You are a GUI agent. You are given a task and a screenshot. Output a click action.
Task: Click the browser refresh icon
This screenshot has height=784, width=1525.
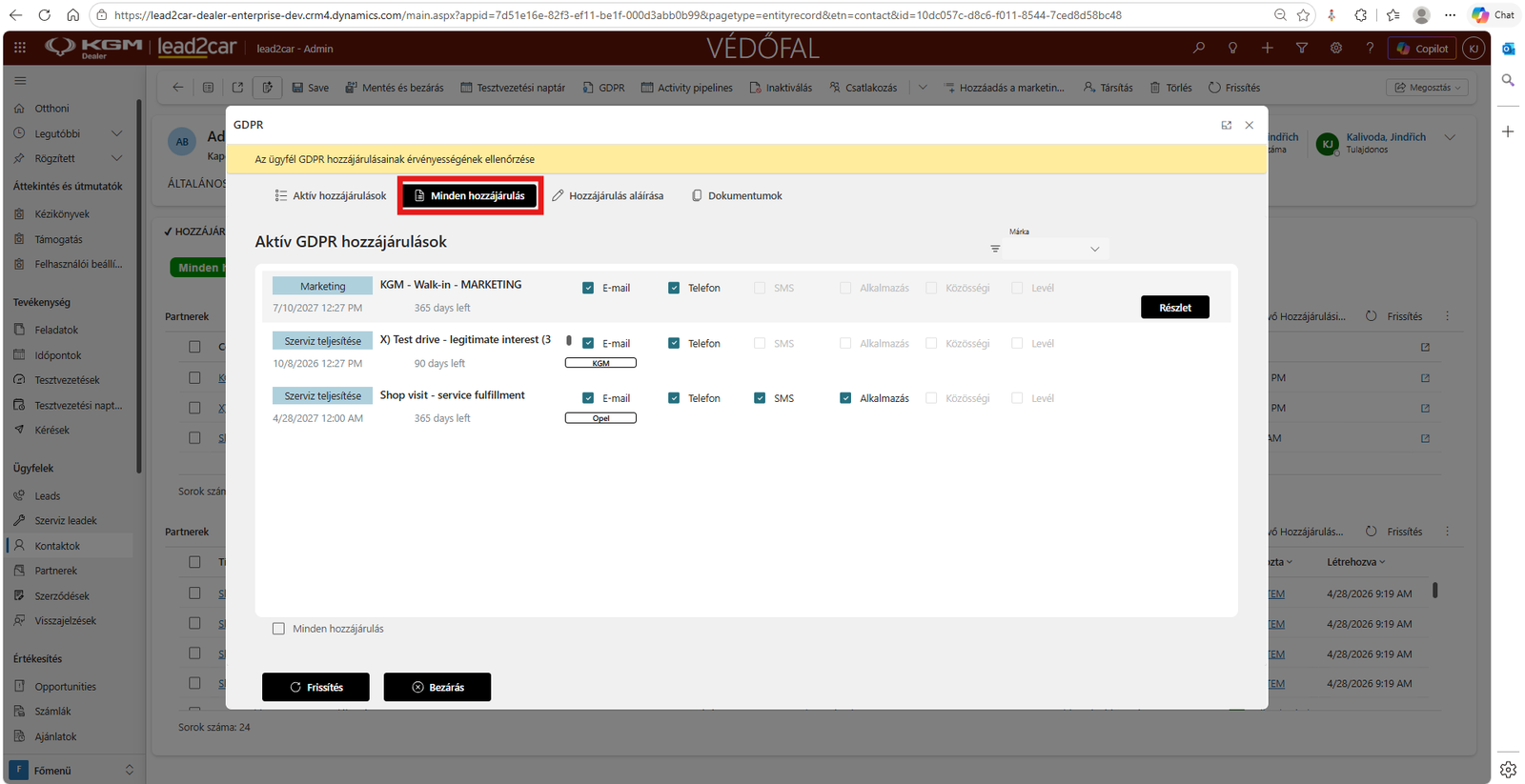coord(44,15)
